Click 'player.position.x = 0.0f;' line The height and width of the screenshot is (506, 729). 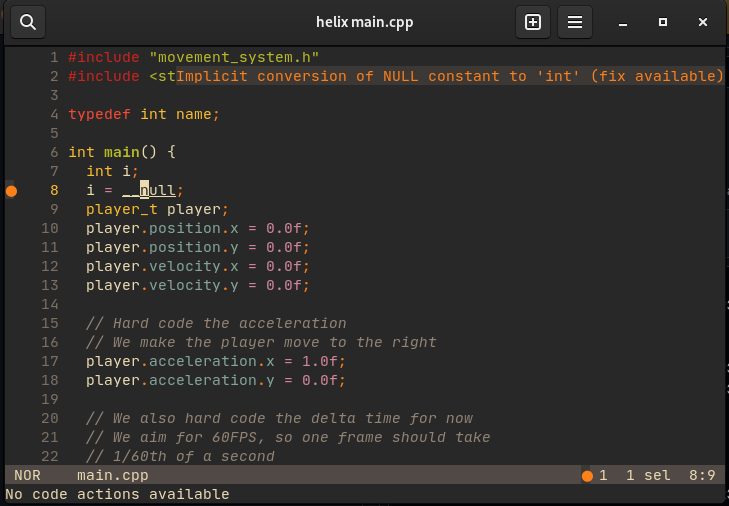click(198, 228)
